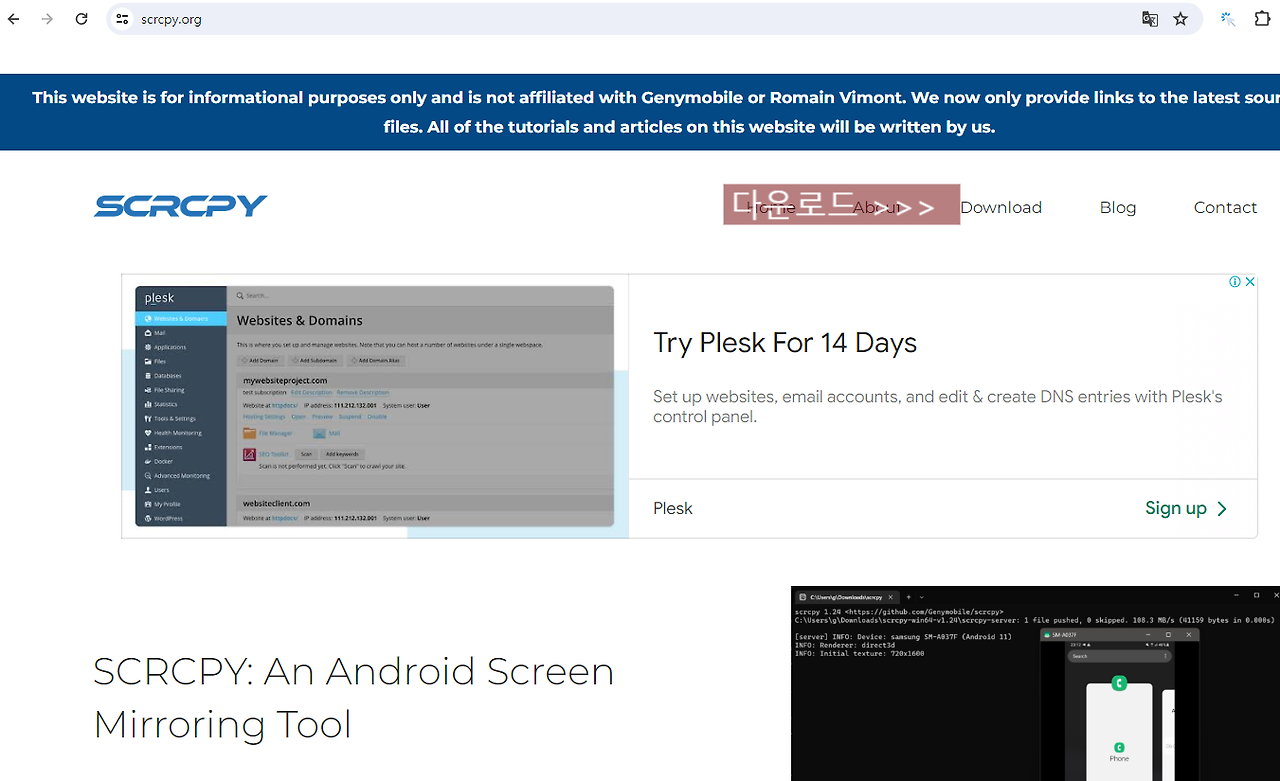Go back with the browser back arrow

pos(13,19)
